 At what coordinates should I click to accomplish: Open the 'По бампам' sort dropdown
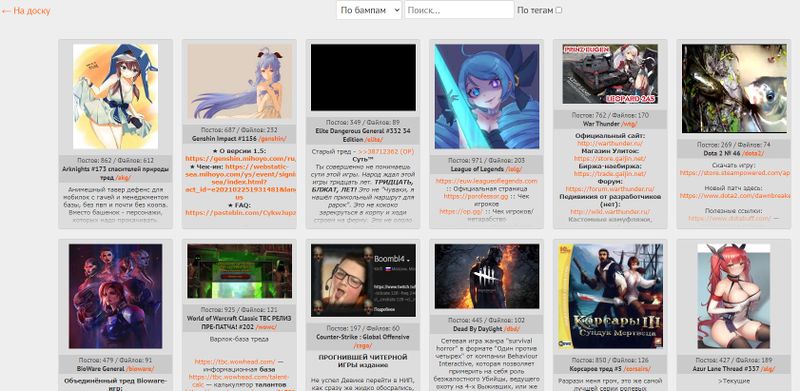(x=369, y=10)
